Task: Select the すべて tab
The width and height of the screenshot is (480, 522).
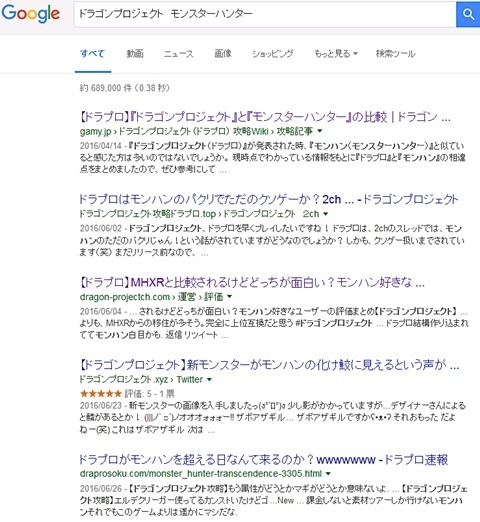Action: click(93, 53)
